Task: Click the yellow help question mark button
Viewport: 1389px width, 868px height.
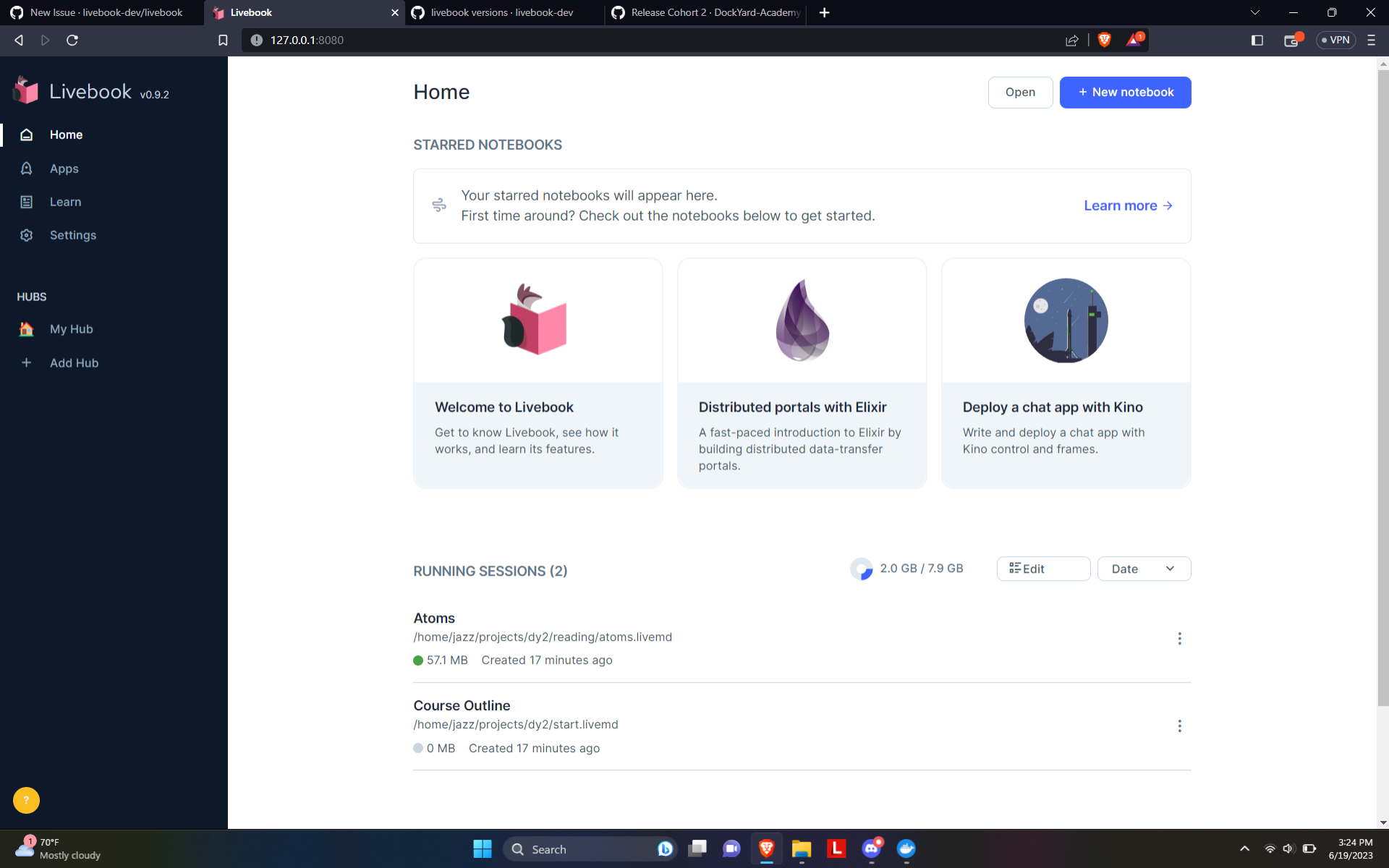Action: tap(26, 800)
